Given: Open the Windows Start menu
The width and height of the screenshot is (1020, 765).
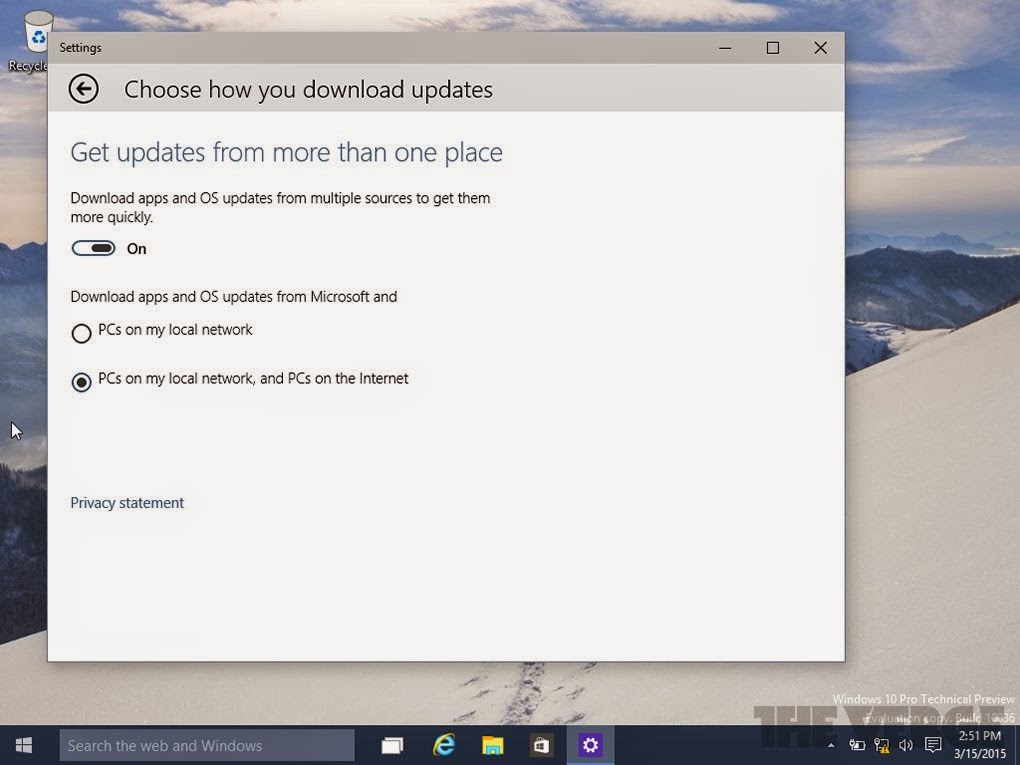Looking at the screenshot, I should [24, 745].
